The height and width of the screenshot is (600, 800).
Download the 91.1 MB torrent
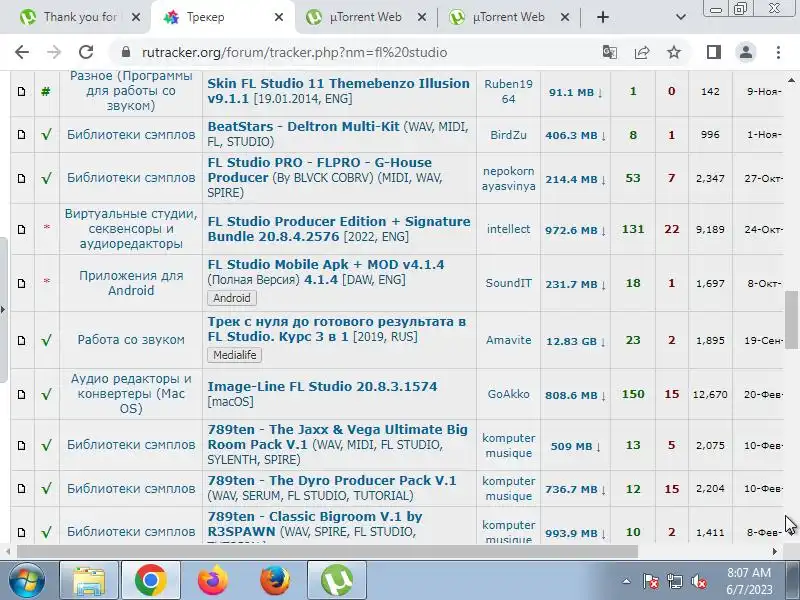tap(576, 92)
